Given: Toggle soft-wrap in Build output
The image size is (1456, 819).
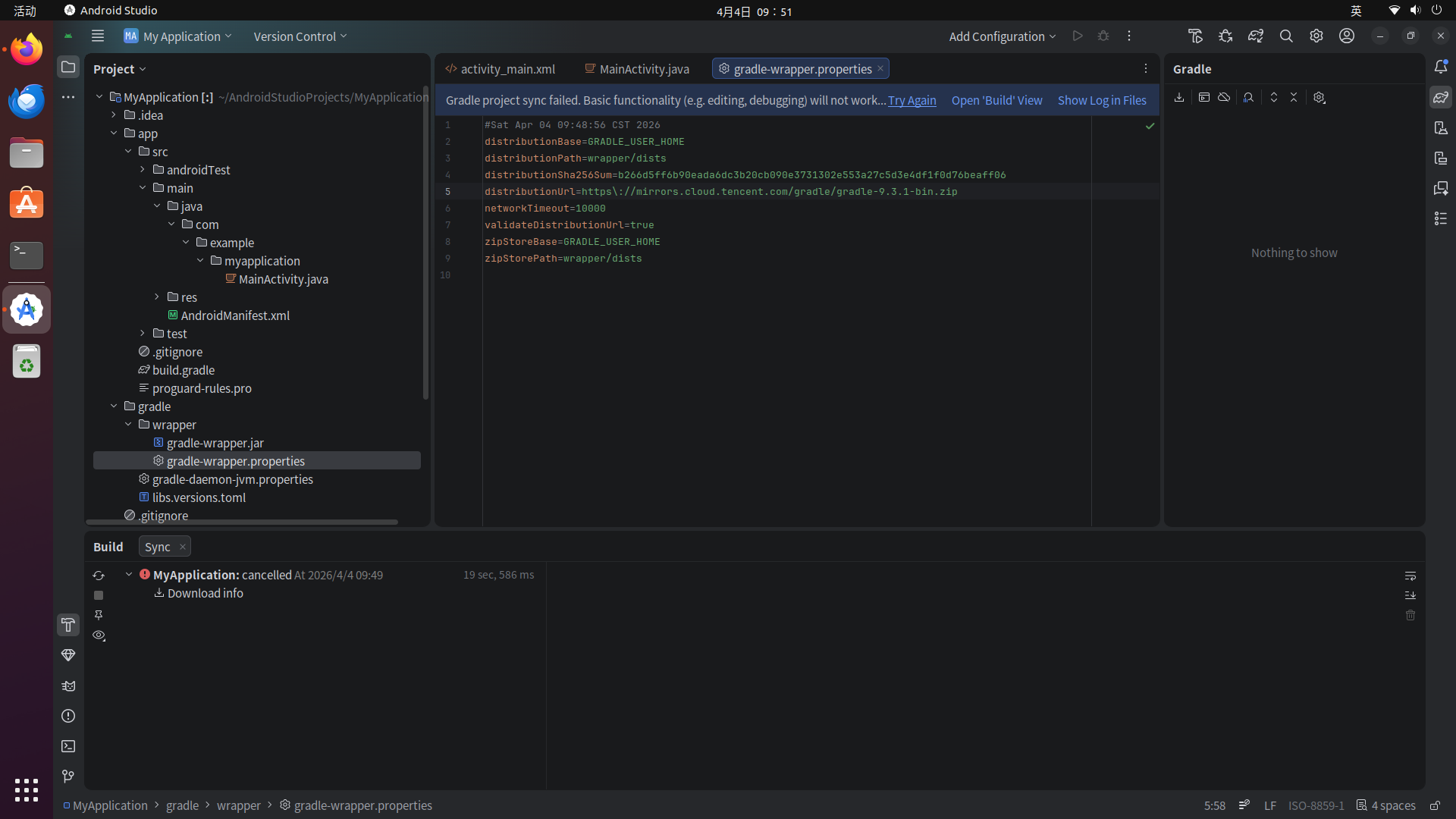Looking at the screenshot, I should point(1410,576).
